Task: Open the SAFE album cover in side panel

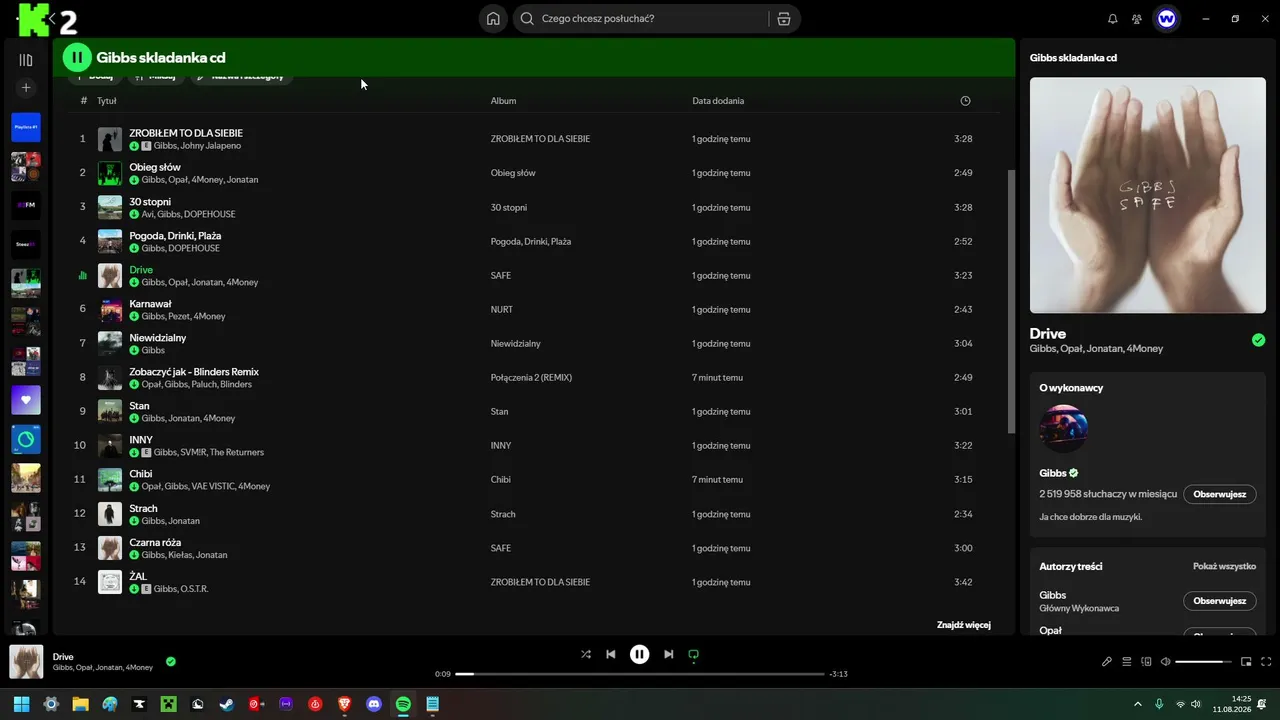Action: pyautogui.click(x=1148, y=195)
